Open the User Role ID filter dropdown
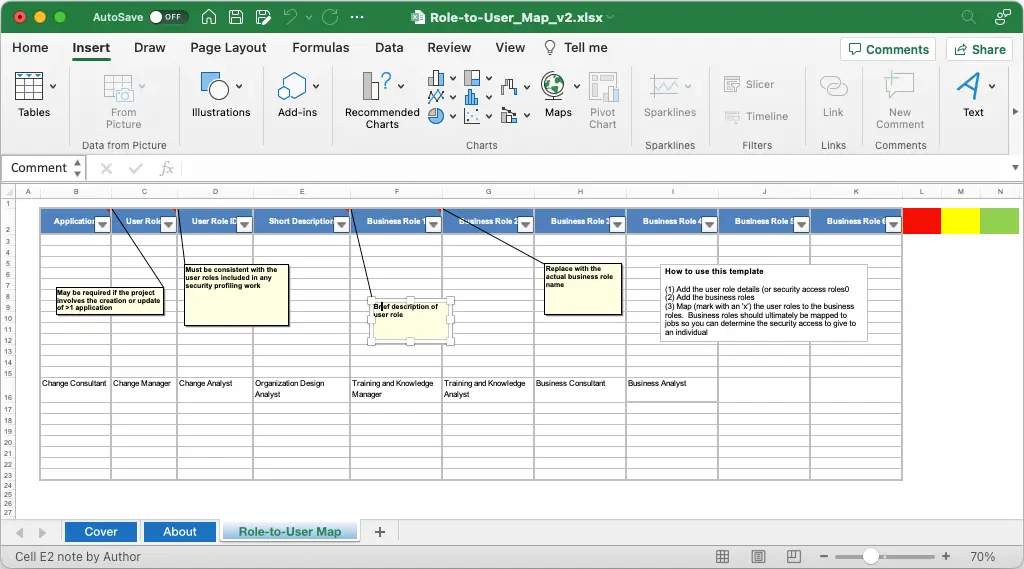The image size is (1024, 569). coord(244,225)
